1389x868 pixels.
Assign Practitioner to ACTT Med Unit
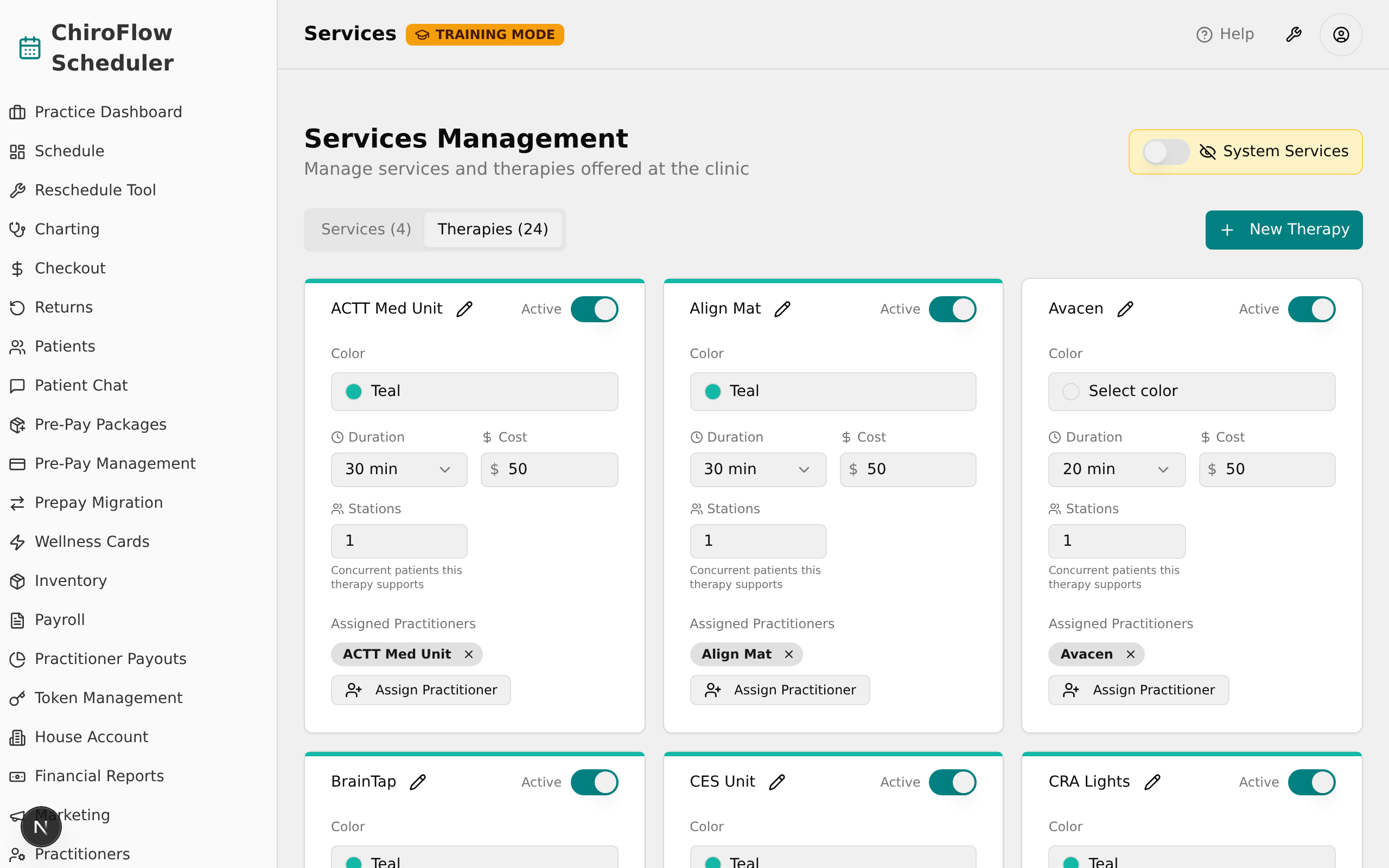click(x=420, y=690)
